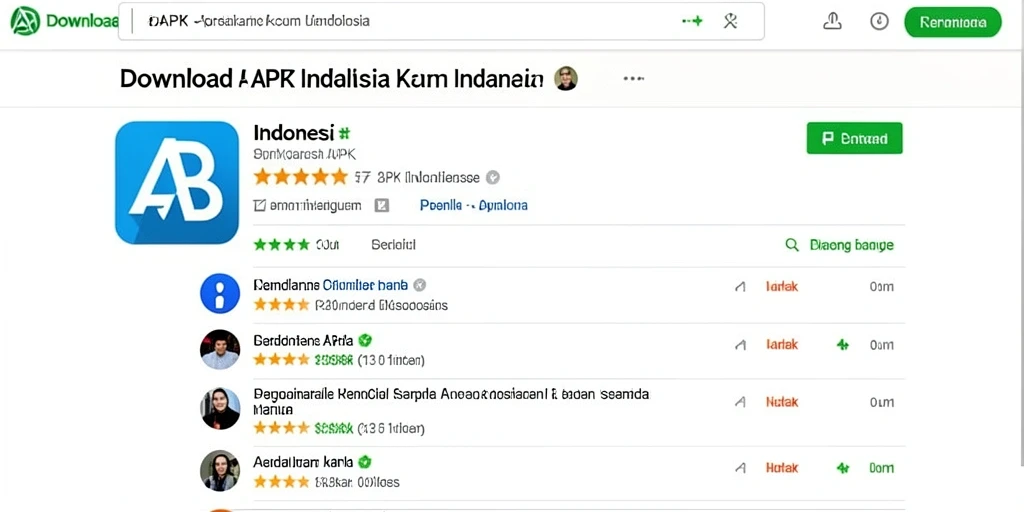Click avatar of Aerdalluam karla row
The width and height of the screenshot is (1024, 512).
(x=220, y=470)
